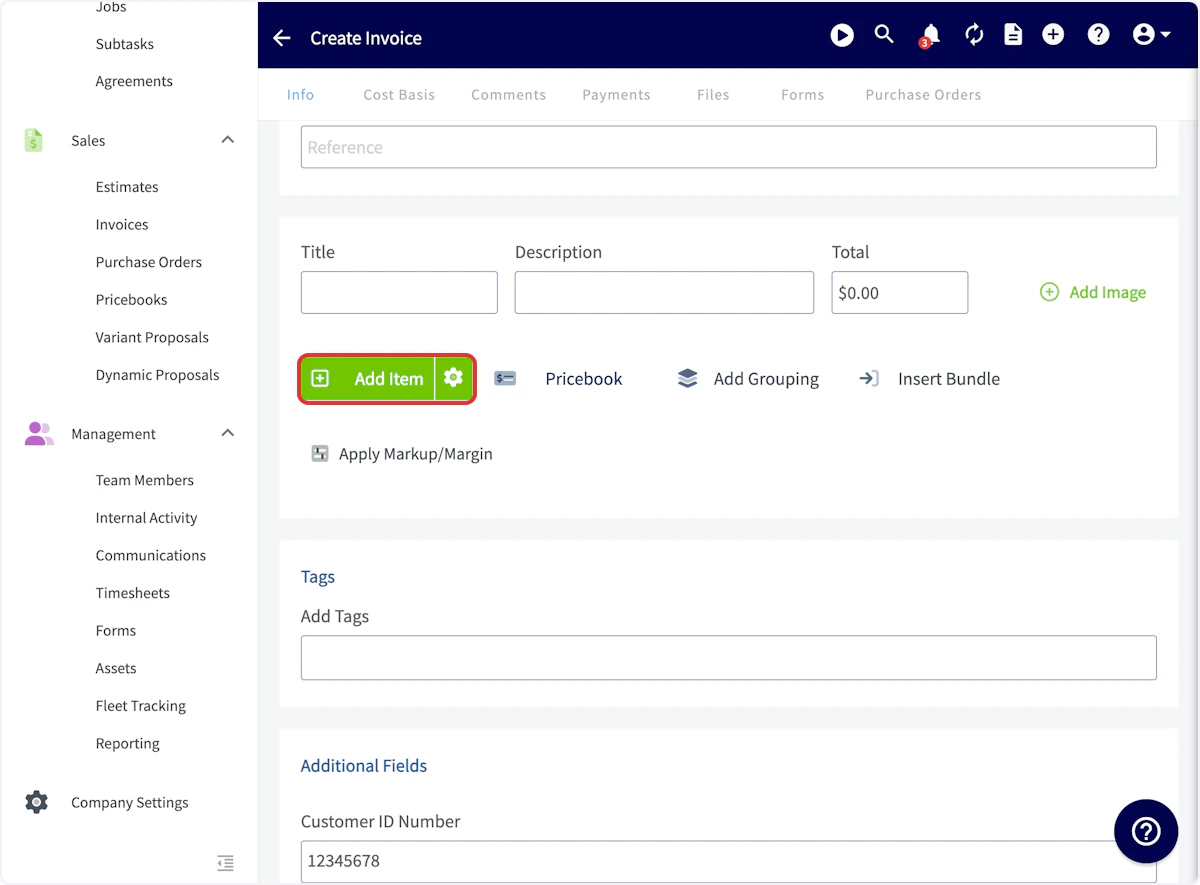
Task: Click the Pricebook card icon
Action: pyautogui.click(x=505, y=379)
